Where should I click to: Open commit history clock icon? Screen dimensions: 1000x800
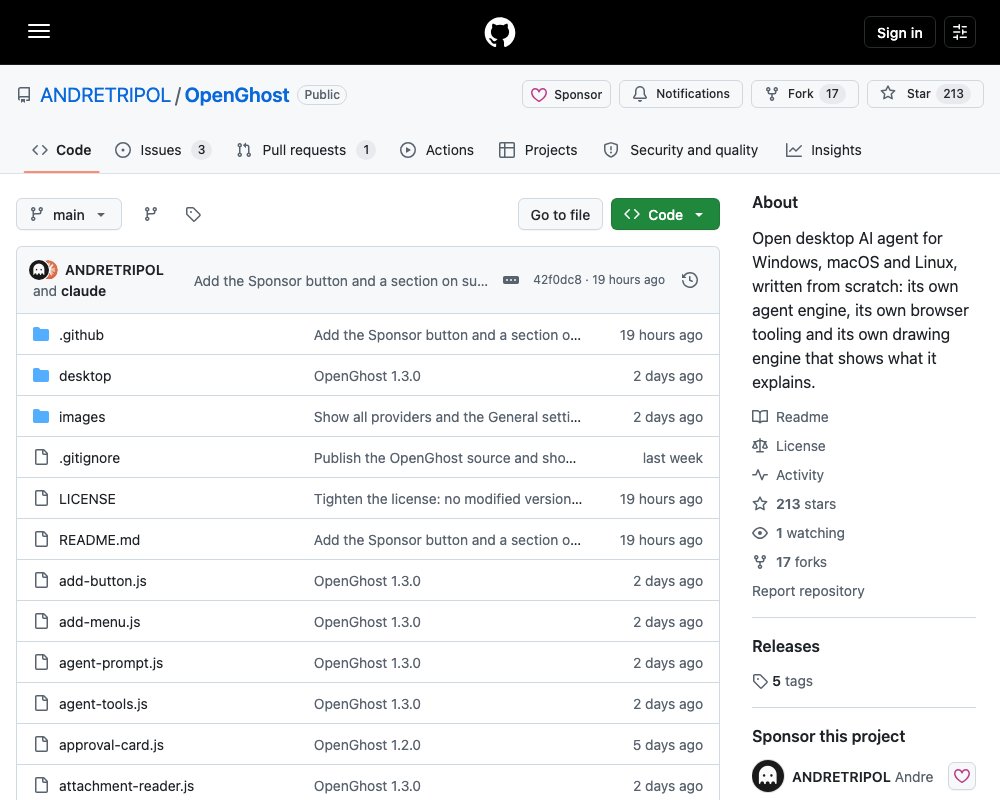click(690, 280)
